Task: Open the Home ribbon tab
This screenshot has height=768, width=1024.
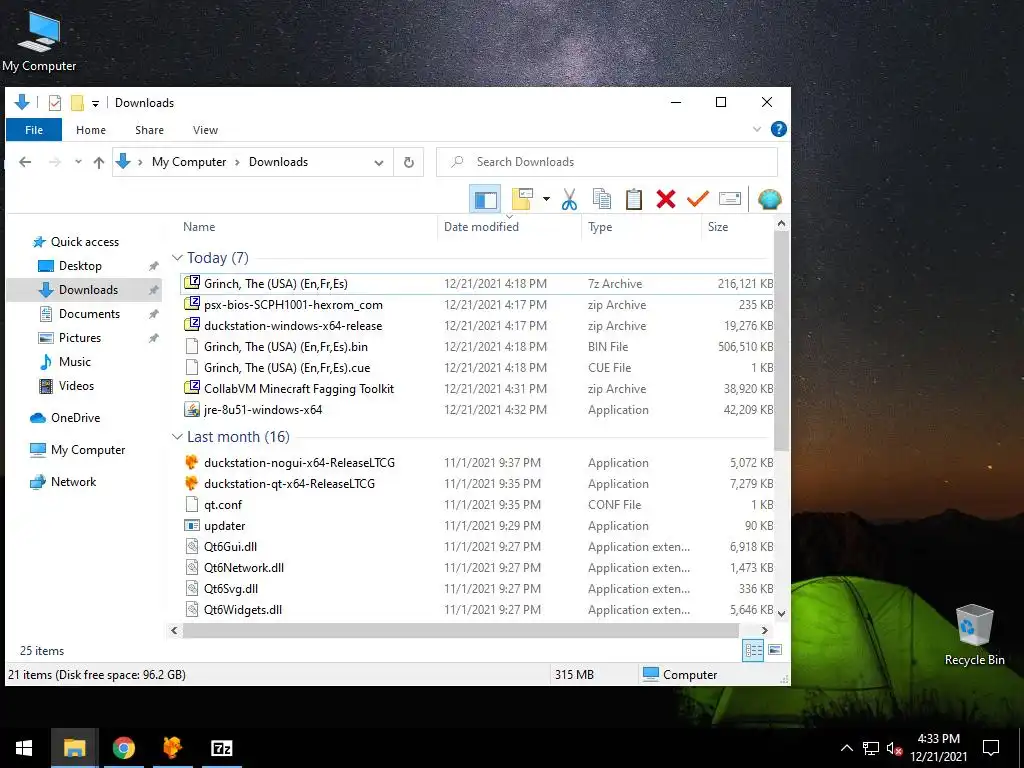Action: click(91, 130)
